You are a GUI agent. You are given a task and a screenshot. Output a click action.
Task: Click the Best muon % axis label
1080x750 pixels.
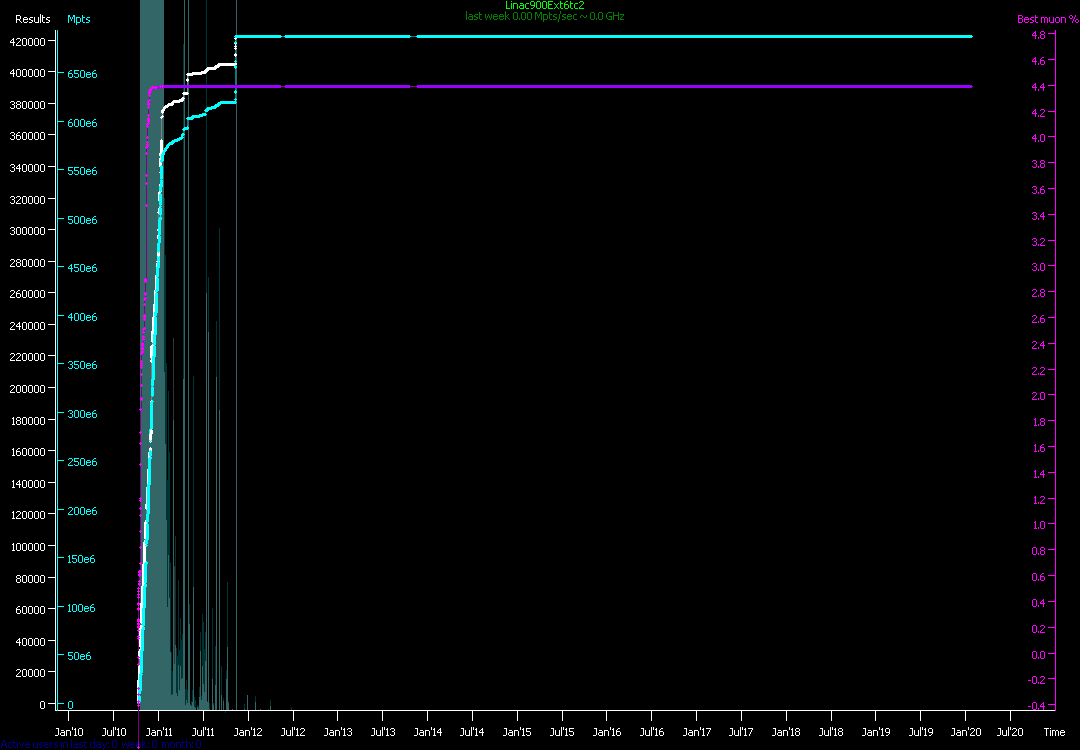(1041, 19)
